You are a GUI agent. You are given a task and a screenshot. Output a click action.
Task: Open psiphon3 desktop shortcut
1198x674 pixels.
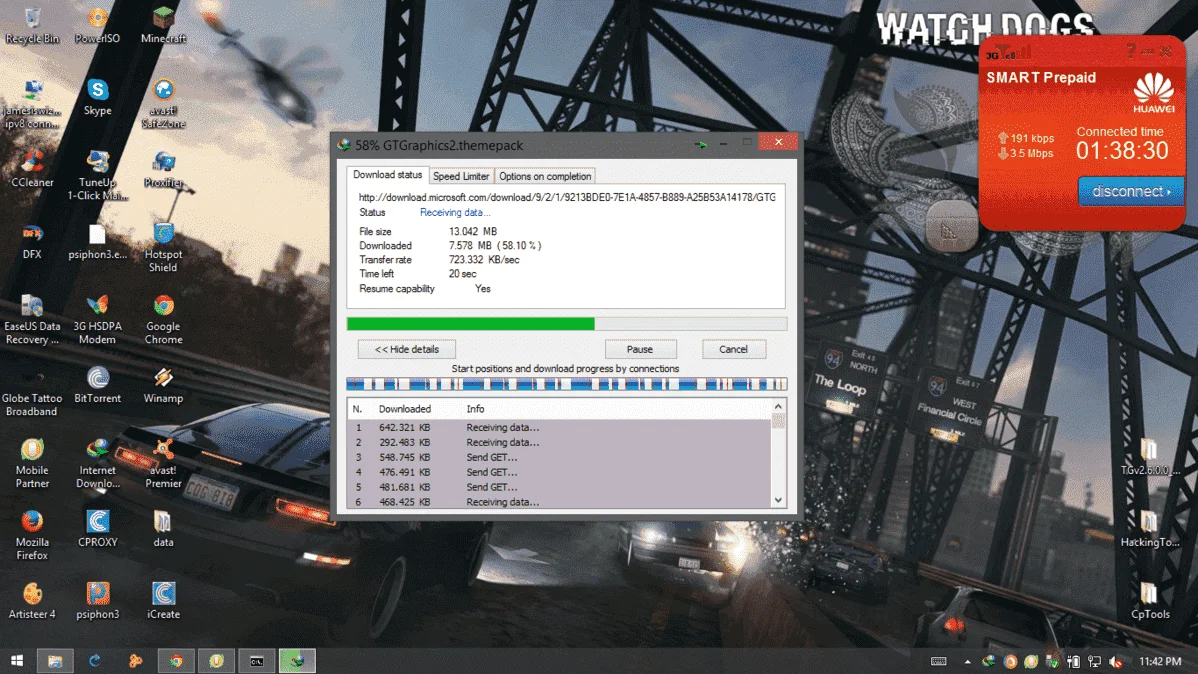(x=97, y=599)
